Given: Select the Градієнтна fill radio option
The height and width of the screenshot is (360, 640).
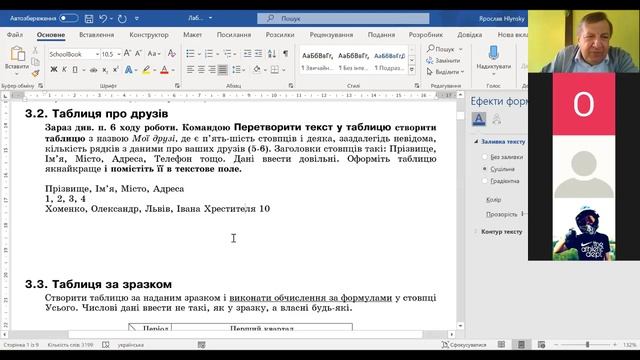Looking at the screenshot, I should tap(485, 181).
